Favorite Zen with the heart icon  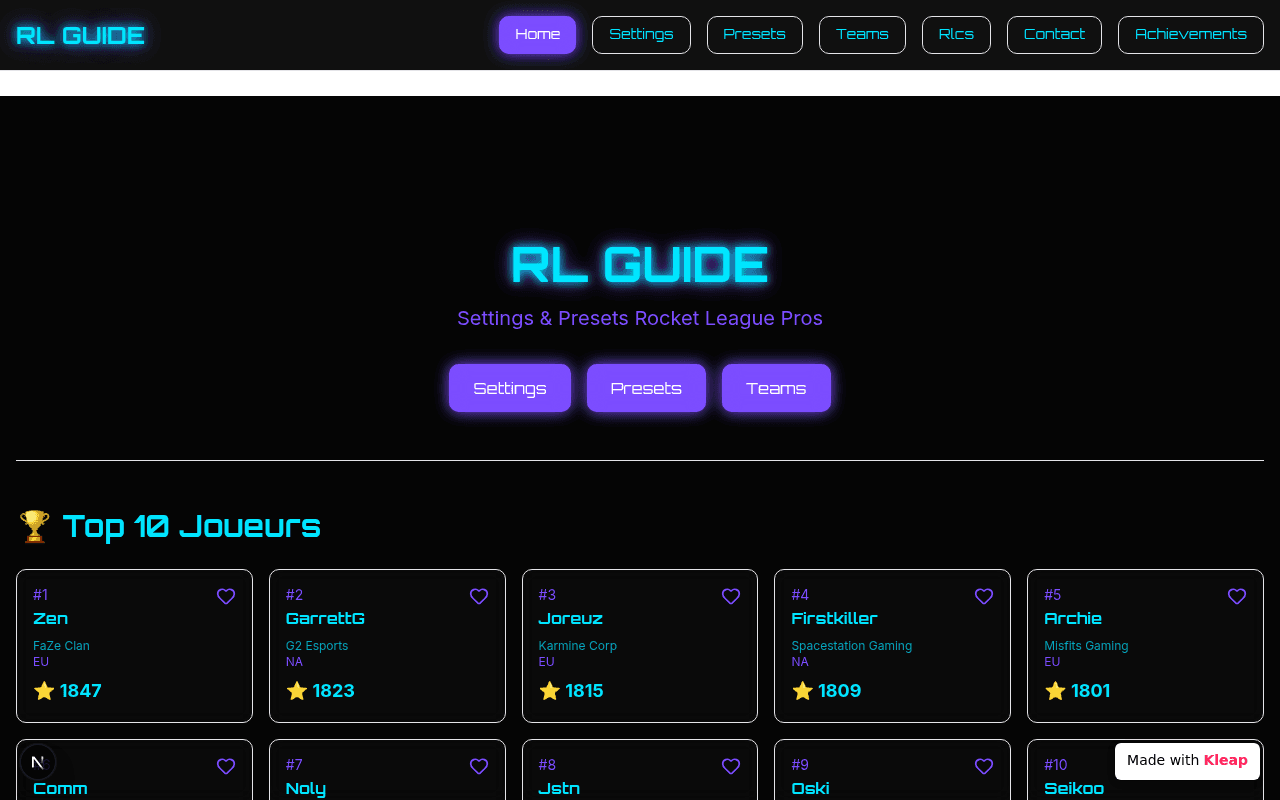pyautogui.click(x=226, y=597)
